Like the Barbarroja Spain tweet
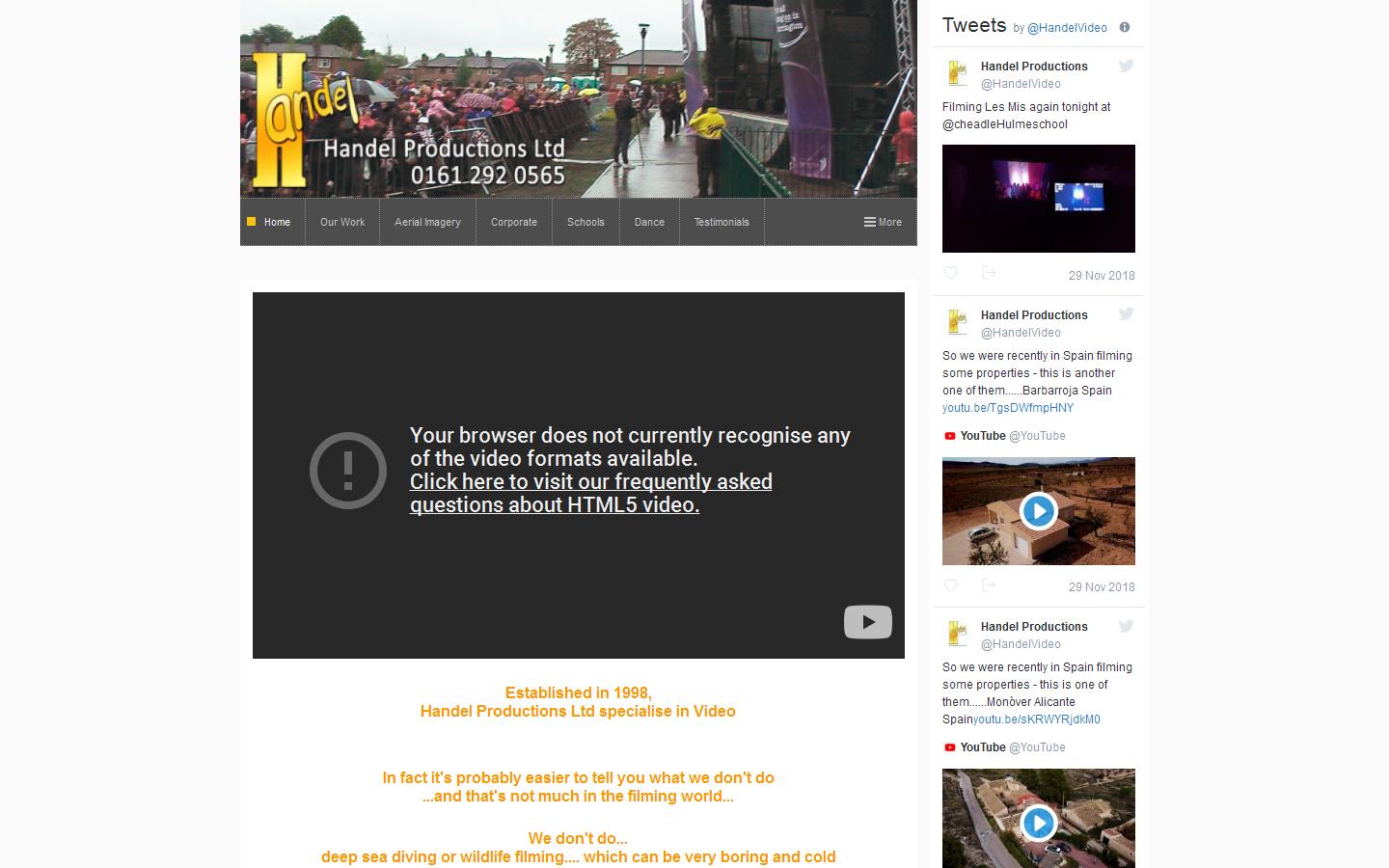This screenshot has height=868, width=1389. click(x=950, y=585)
